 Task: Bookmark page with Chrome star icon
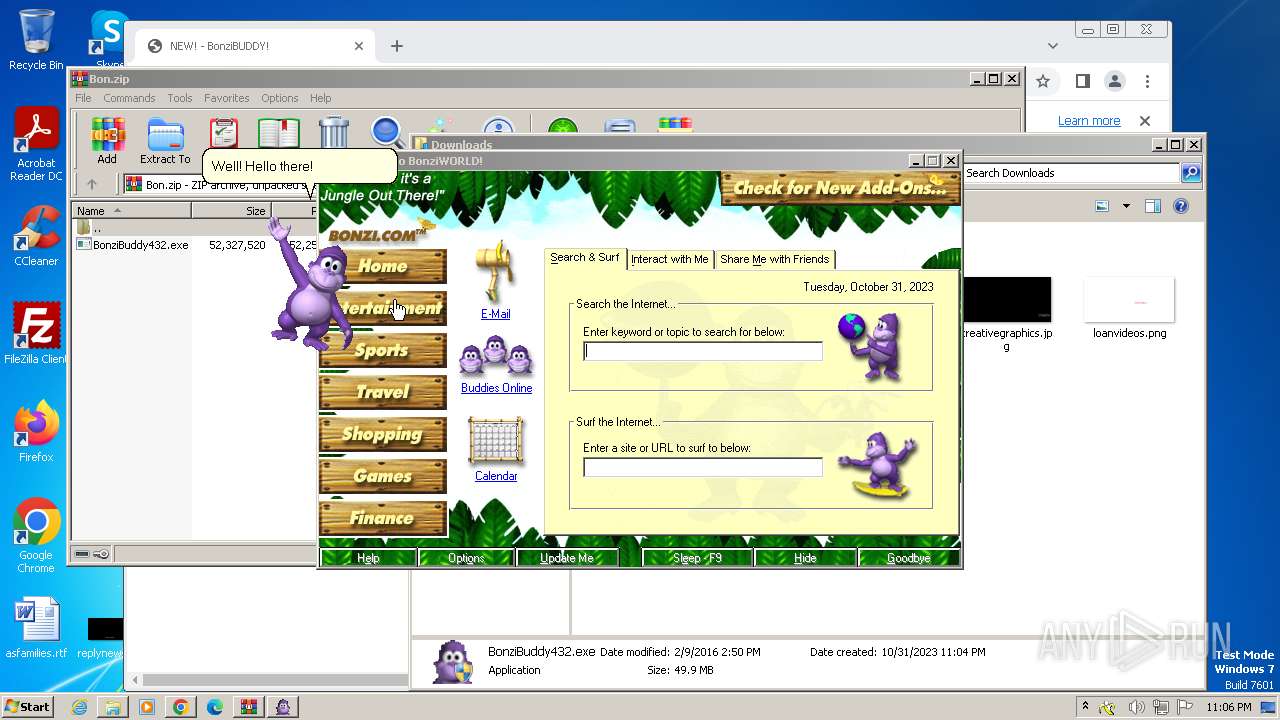coord(1043,81)
